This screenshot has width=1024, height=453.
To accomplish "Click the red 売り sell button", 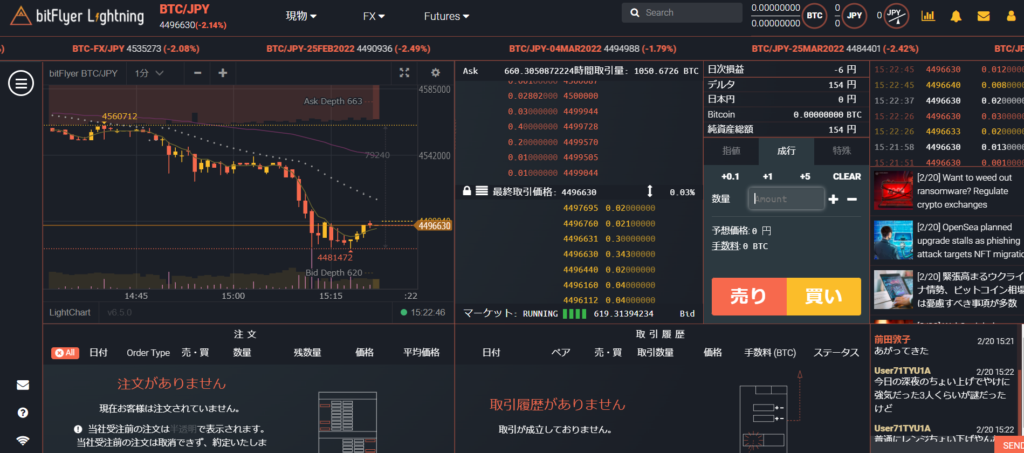I will [x=749, y=297].
